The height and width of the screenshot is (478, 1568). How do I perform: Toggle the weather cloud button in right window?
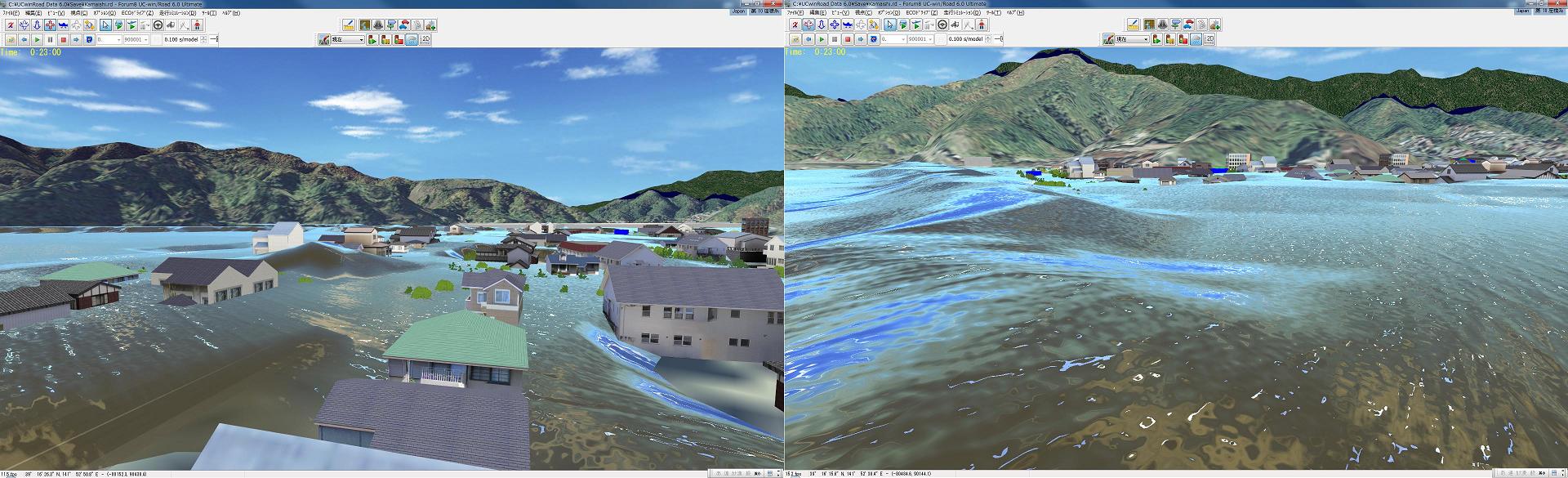1196,39
